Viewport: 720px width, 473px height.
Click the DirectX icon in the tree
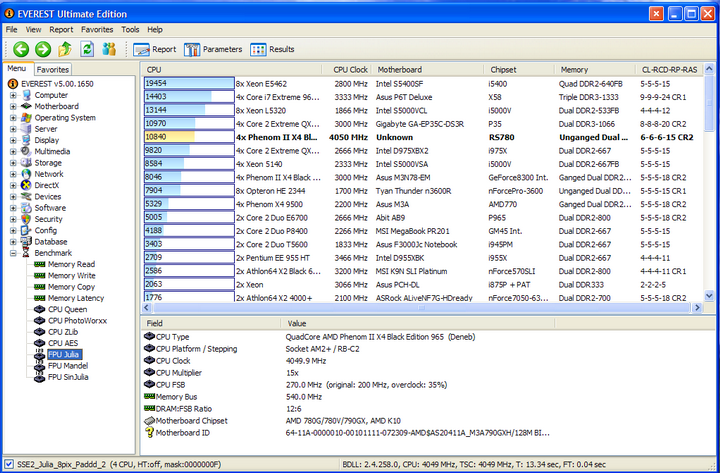pos(26,186)
